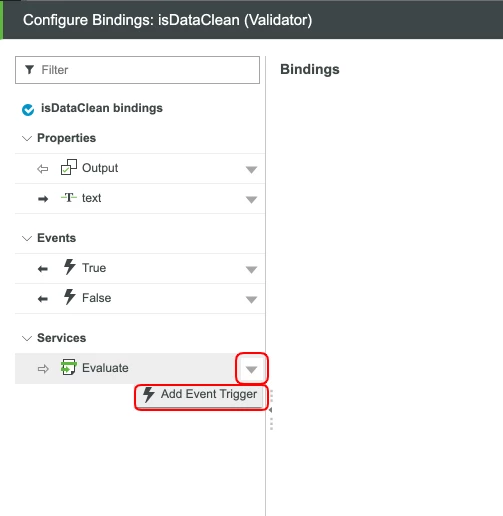Viewport: 503px width, 516px height.
Task: Open the False event dropdown arrow
Action: coord(251,300)
